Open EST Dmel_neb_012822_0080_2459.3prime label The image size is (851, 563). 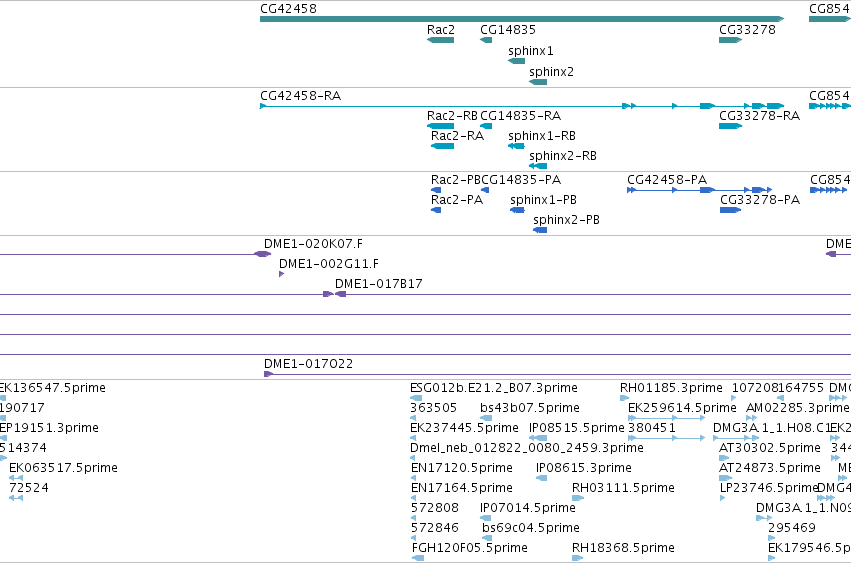(x=526, y=448)
